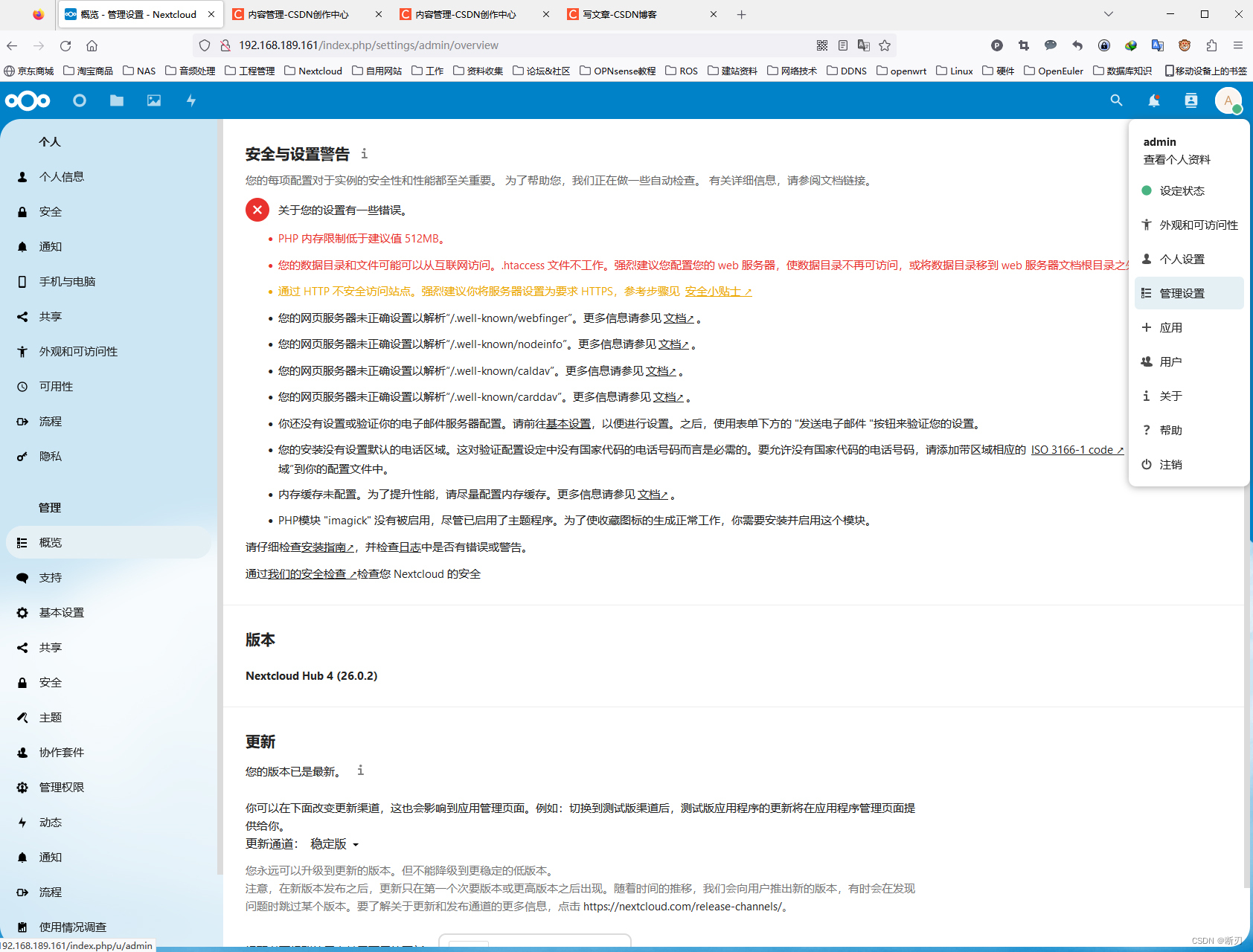The height and width of the screenshot is (952, 1253).
Task: Open the Photos app icon in header
Action: pyautogui.click(x=153, y=100)
